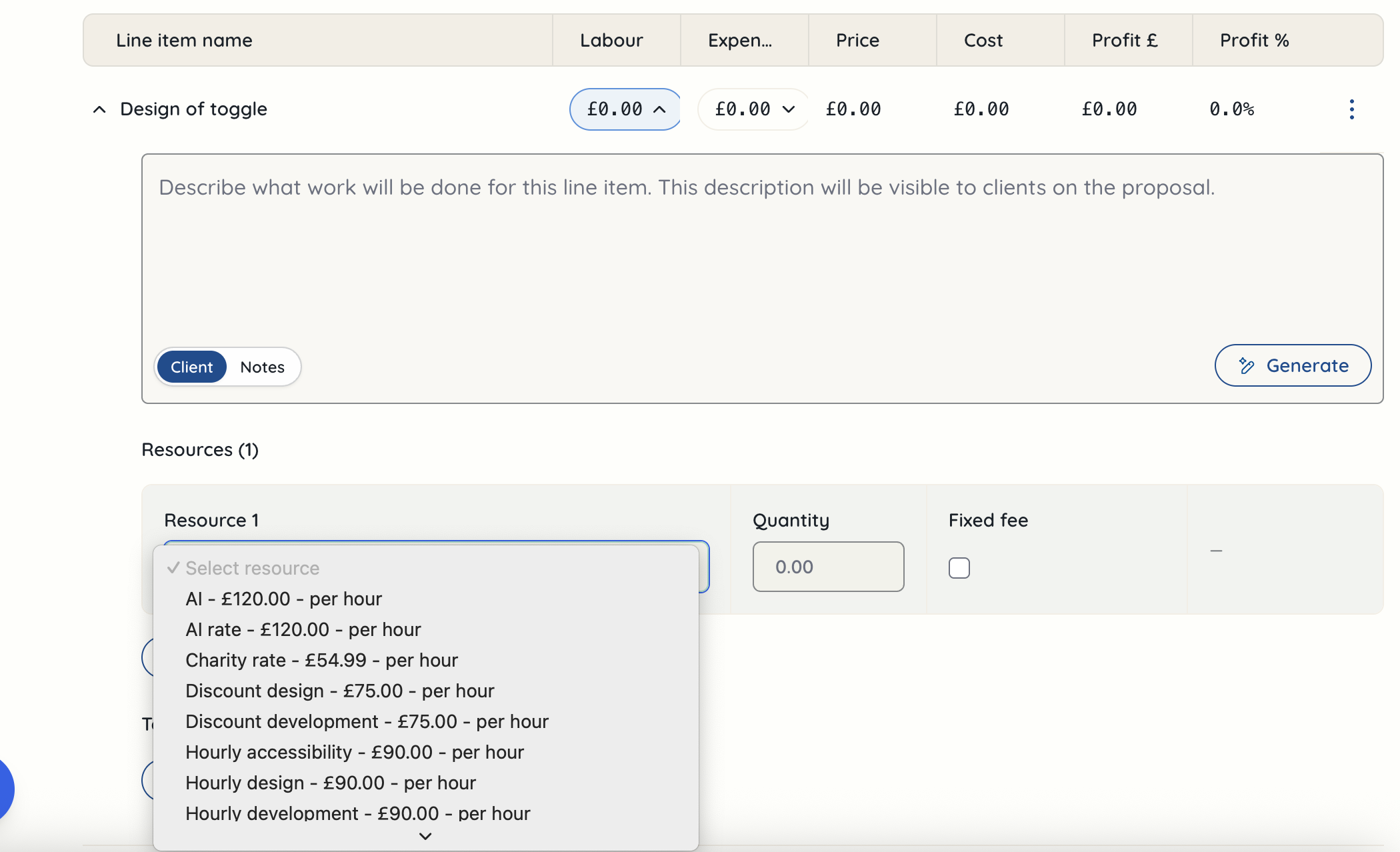Click the checkmark beside Select resource
The height and width of the screenshot is (852, 1400).
pos(174,567)
